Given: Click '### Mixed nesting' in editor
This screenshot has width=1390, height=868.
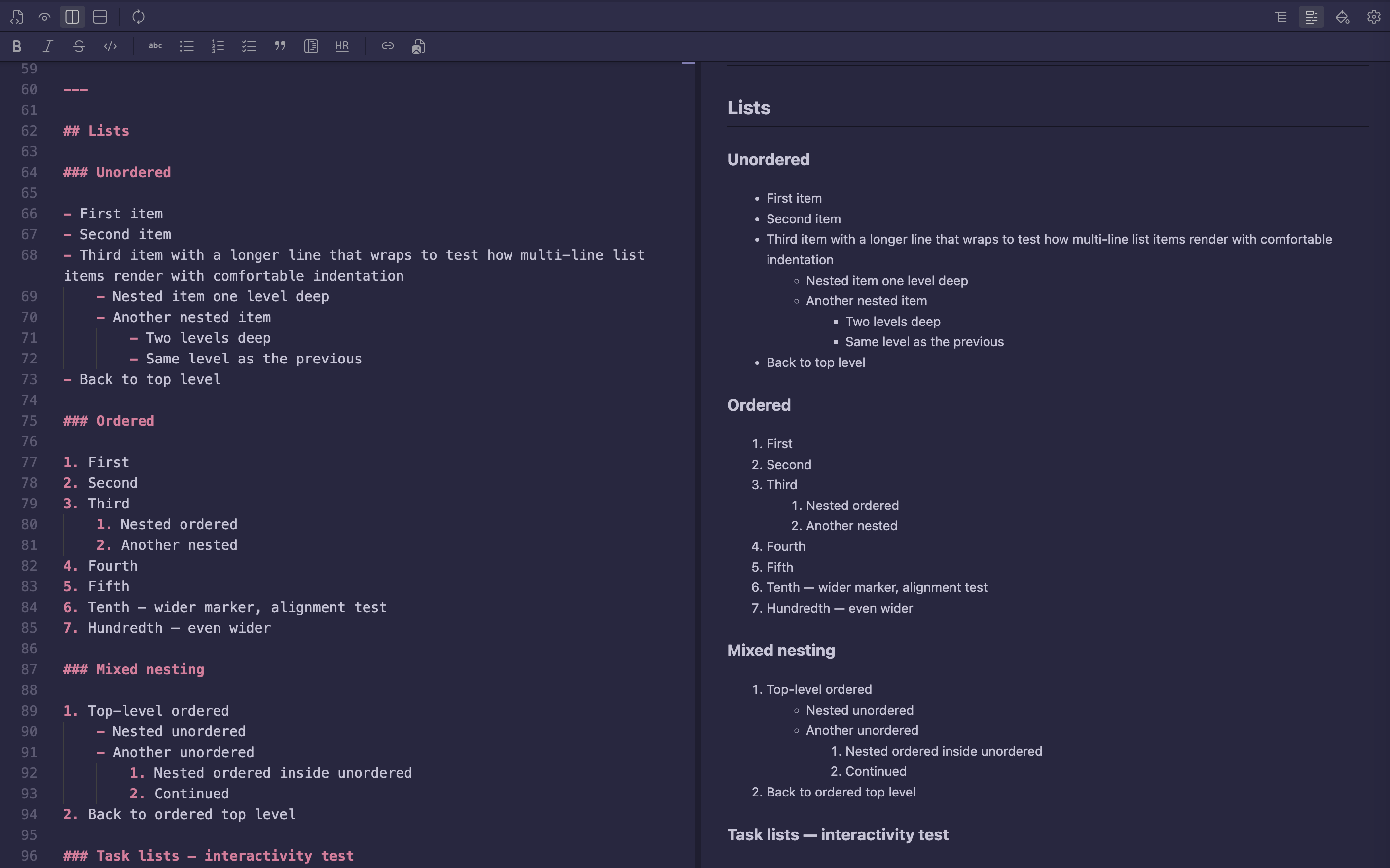Looking at the screenshot, I should 134,669.
